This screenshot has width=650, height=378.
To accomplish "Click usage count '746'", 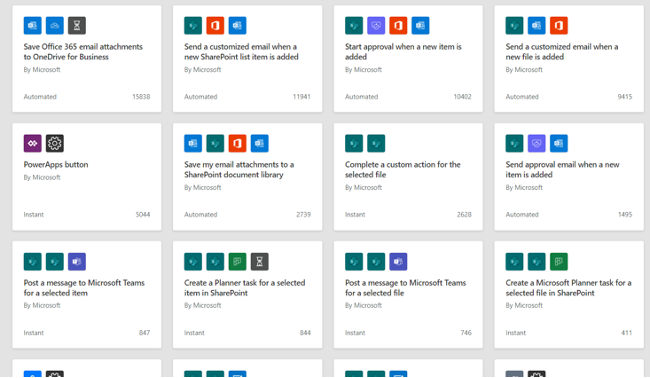I will point(466,333).
